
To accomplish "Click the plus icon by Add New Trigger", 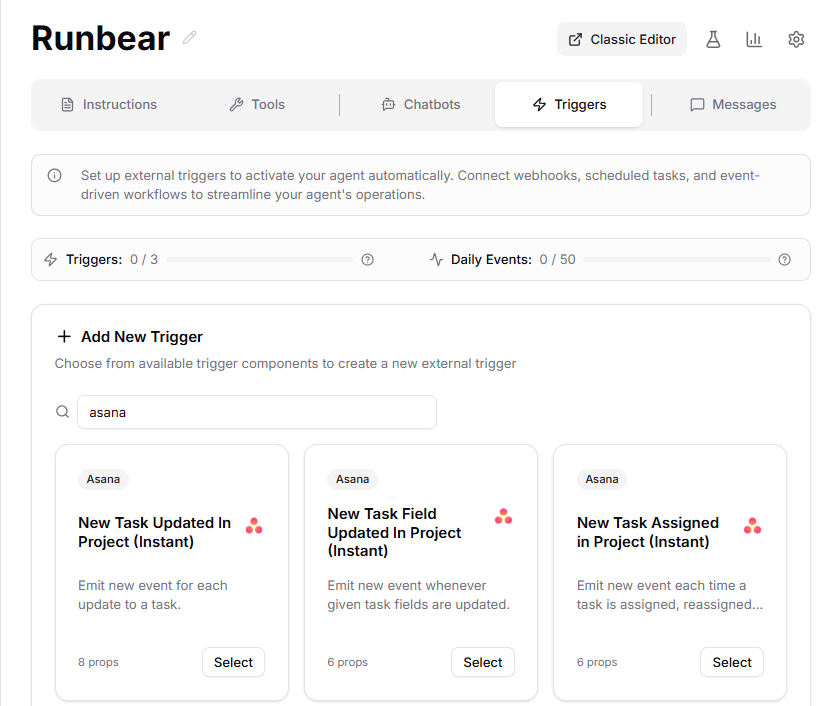I will coord(64,336).
